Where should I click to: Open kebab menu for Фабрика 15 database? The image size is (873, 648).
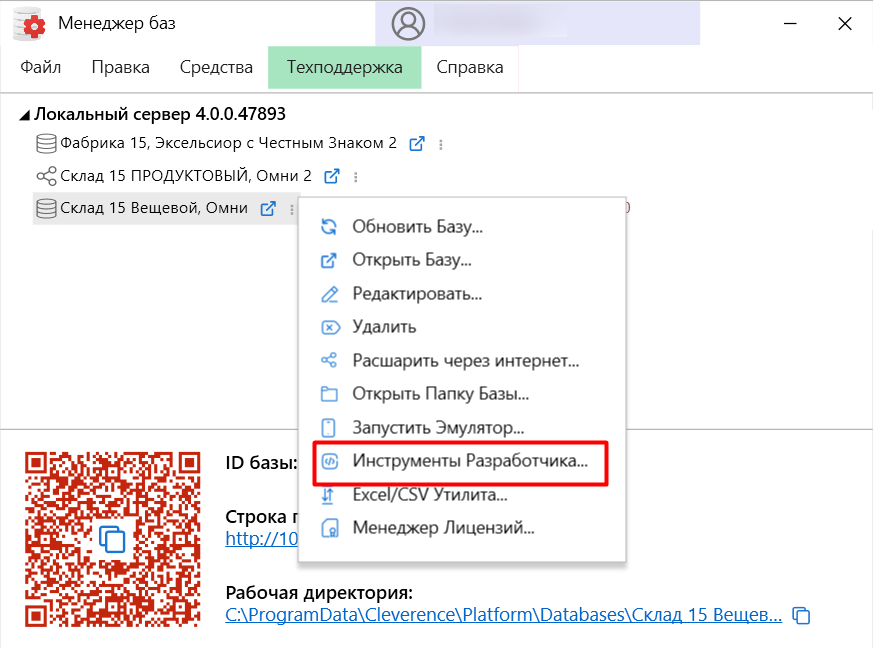[440, 143]
